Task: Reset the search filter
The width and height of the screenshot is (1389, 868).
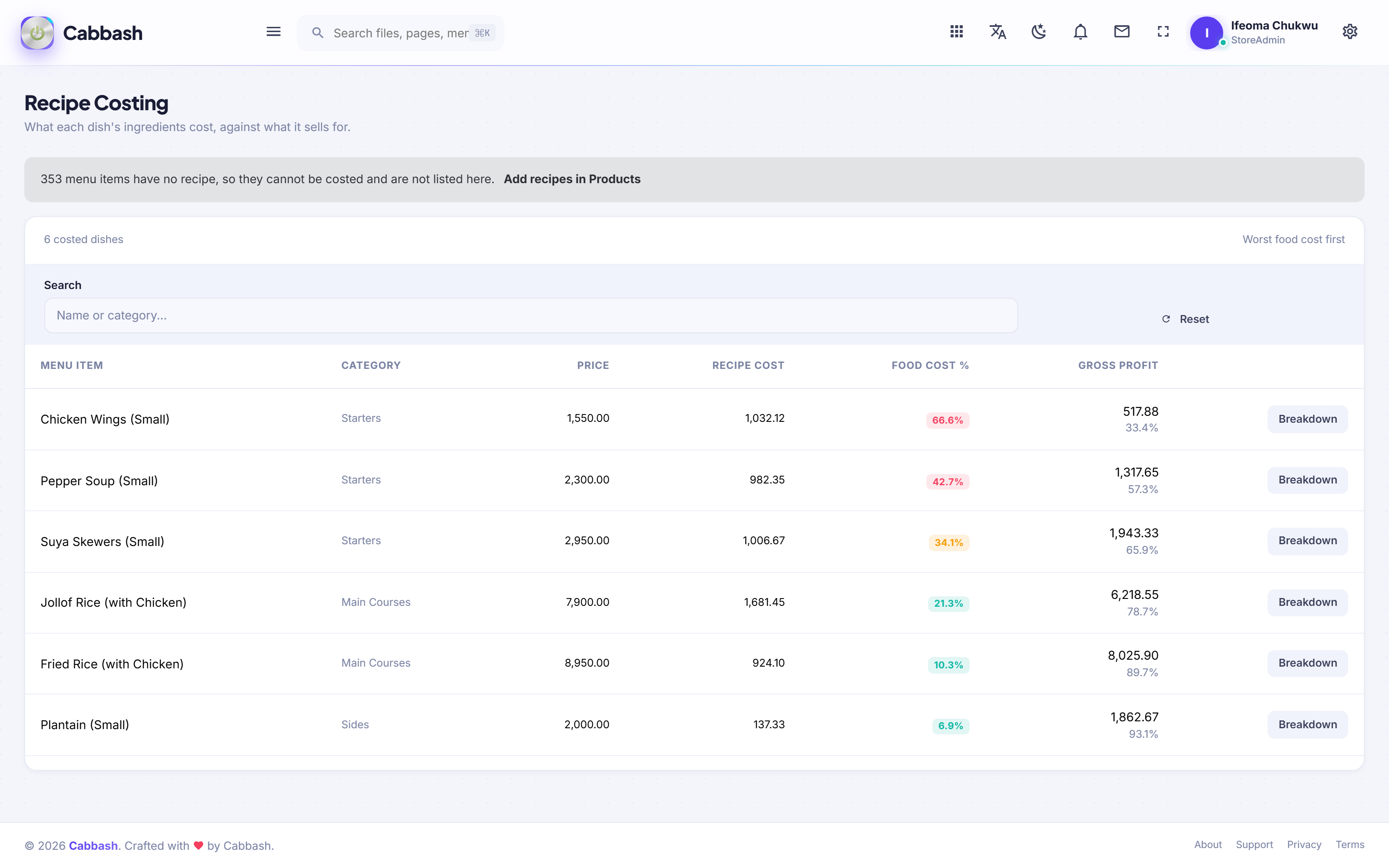Action: [1185, 319]
